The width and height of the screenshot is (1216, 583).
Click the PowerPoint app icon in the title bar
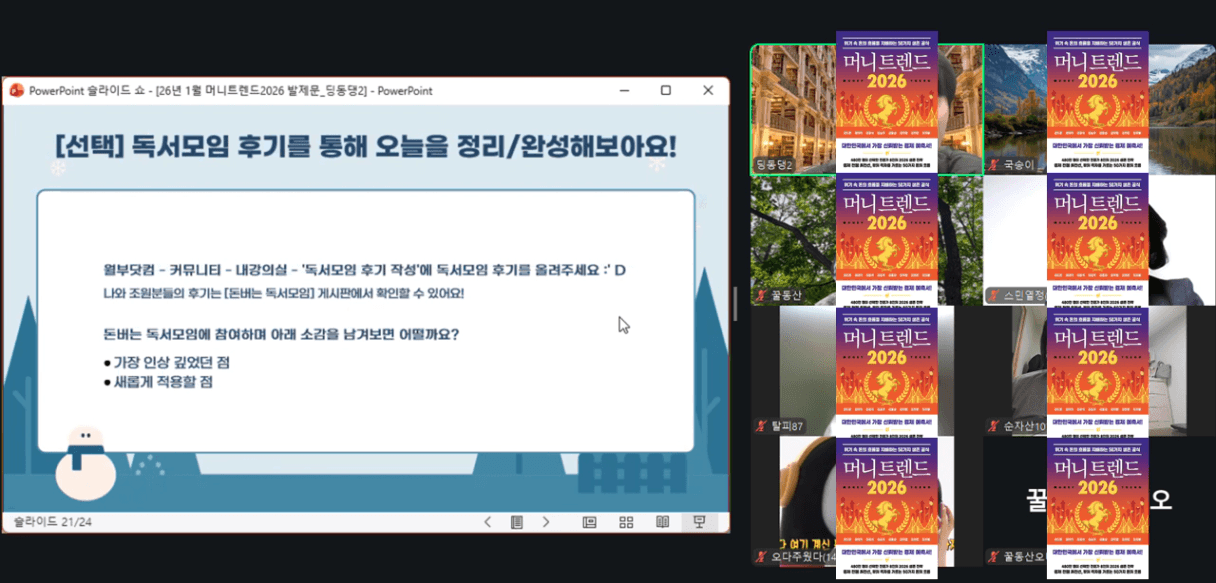(x=16, y=90)
